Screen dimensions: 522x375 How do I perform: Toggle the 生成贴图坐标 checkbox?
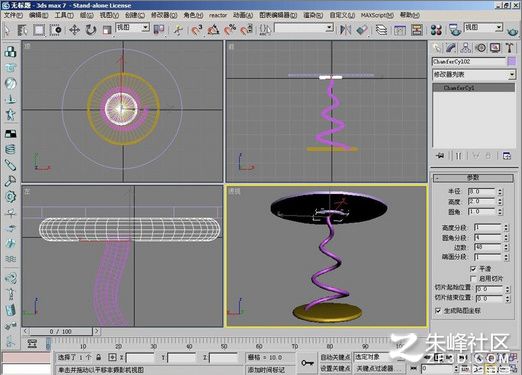(438, 311)
